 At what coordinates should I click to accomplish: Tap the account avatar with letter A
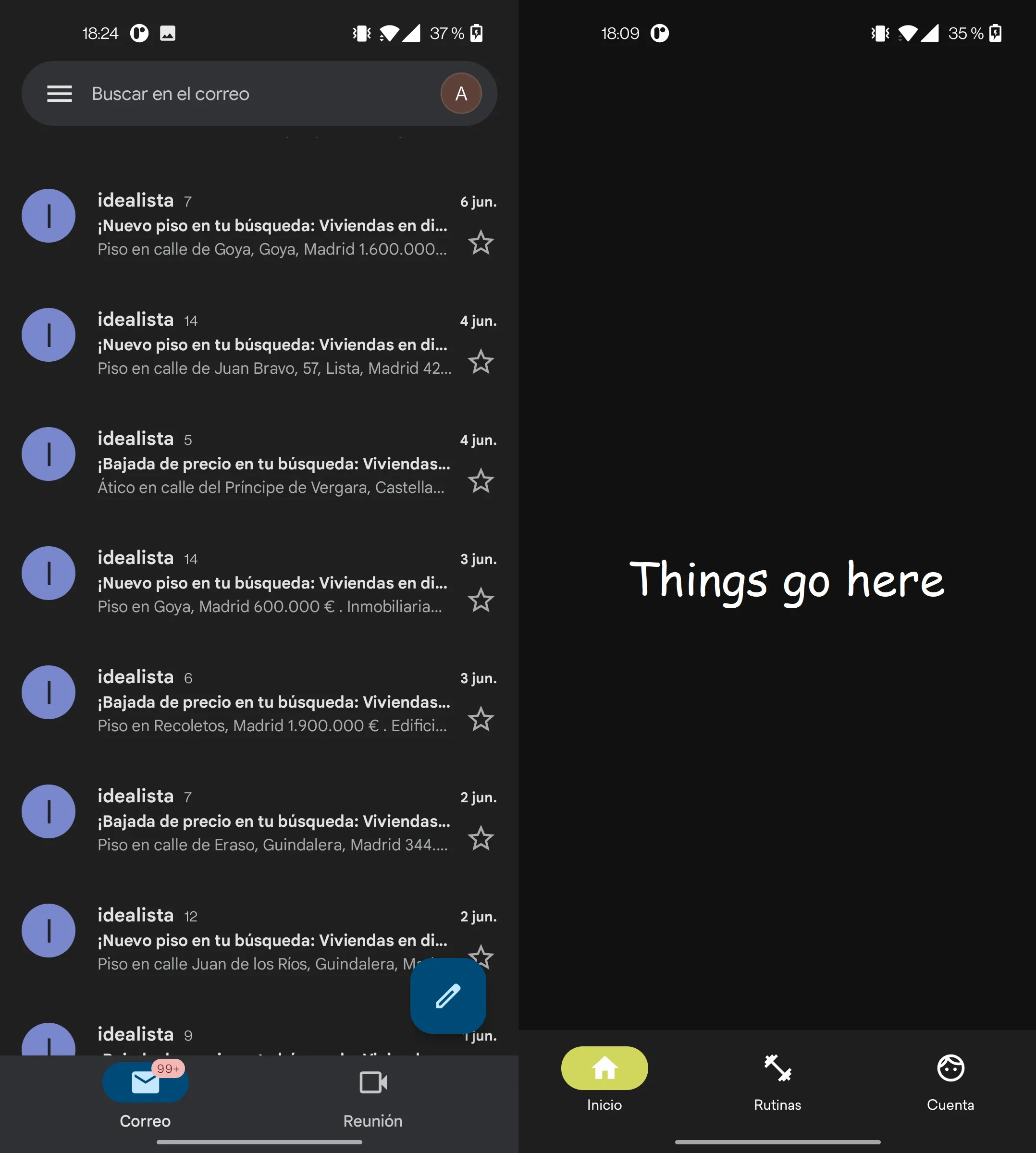[460, 93]
